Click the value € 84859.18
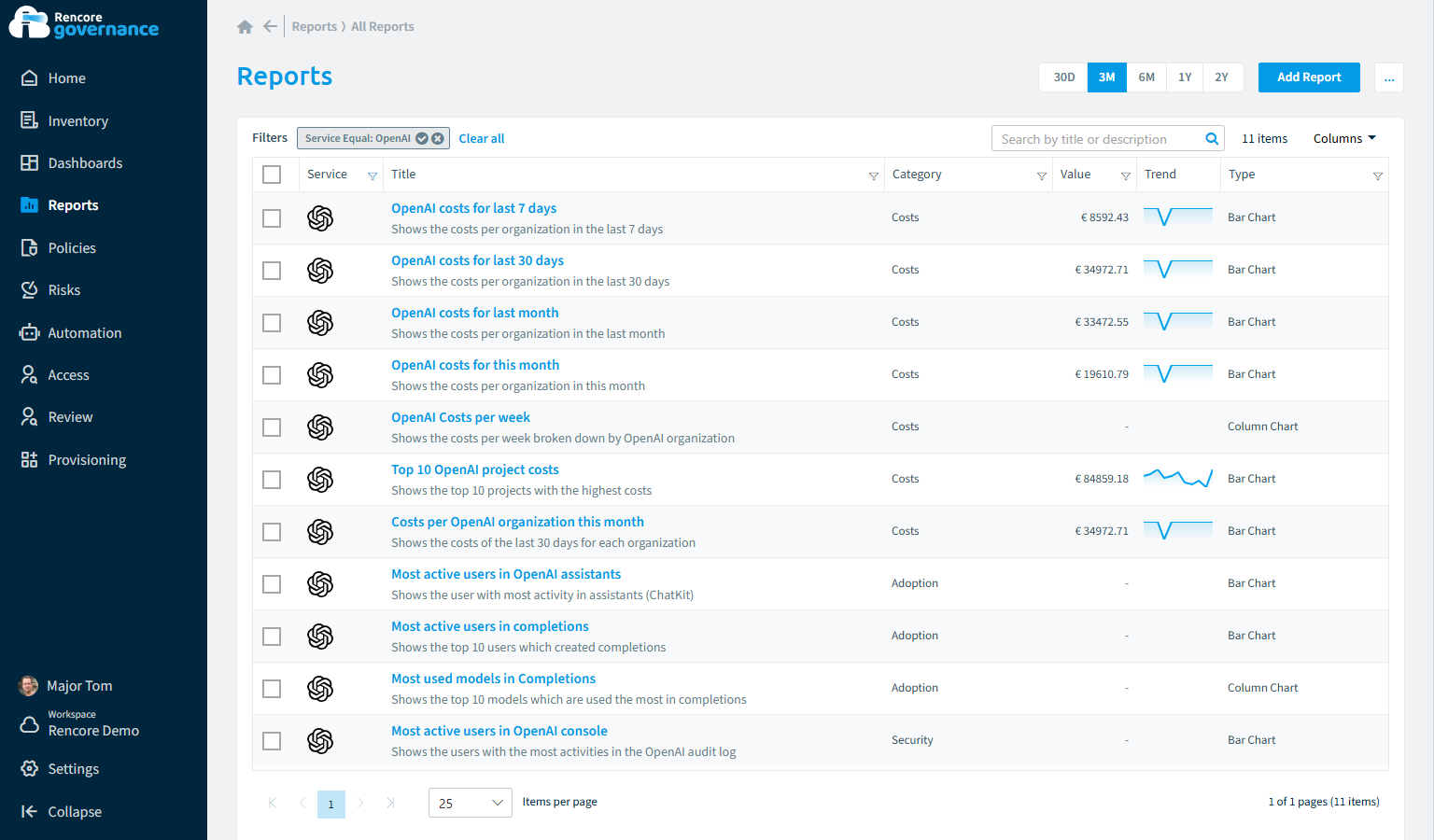 pos(1102,479)
